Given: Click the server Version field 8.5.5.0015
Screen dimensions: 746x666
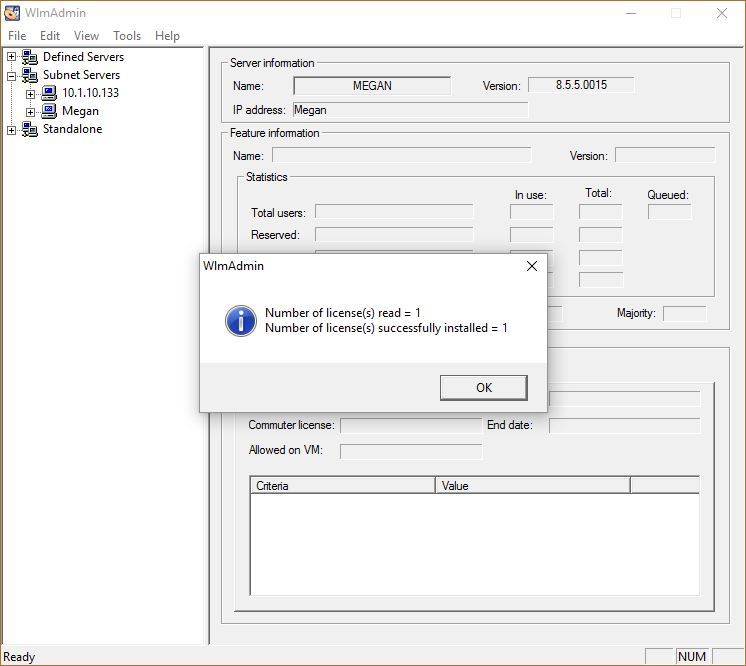Looking at the screenshot, I should click(x=581, y=85).
